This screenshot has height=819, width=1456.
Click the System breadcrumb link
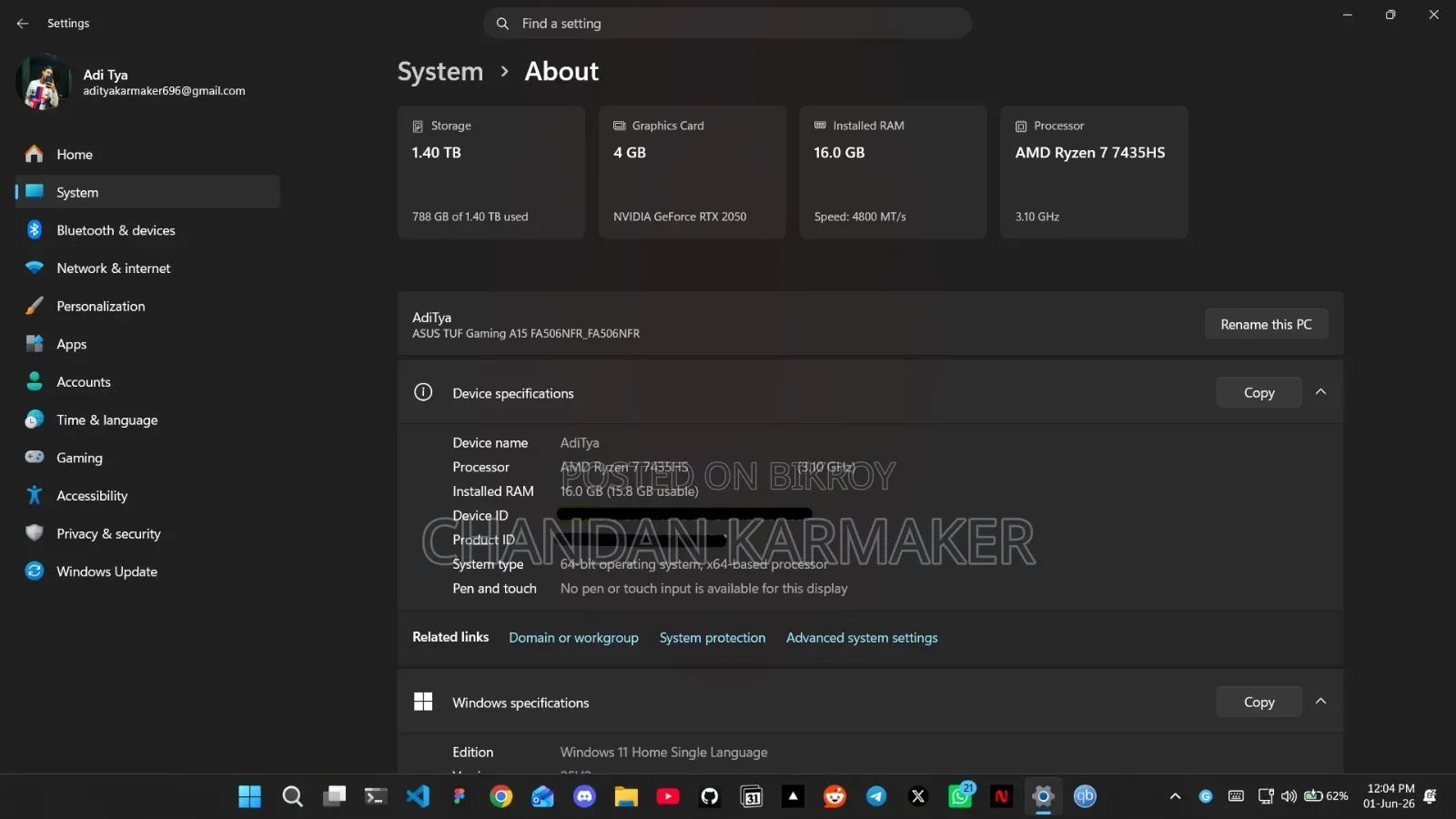(x=440, y=71)
